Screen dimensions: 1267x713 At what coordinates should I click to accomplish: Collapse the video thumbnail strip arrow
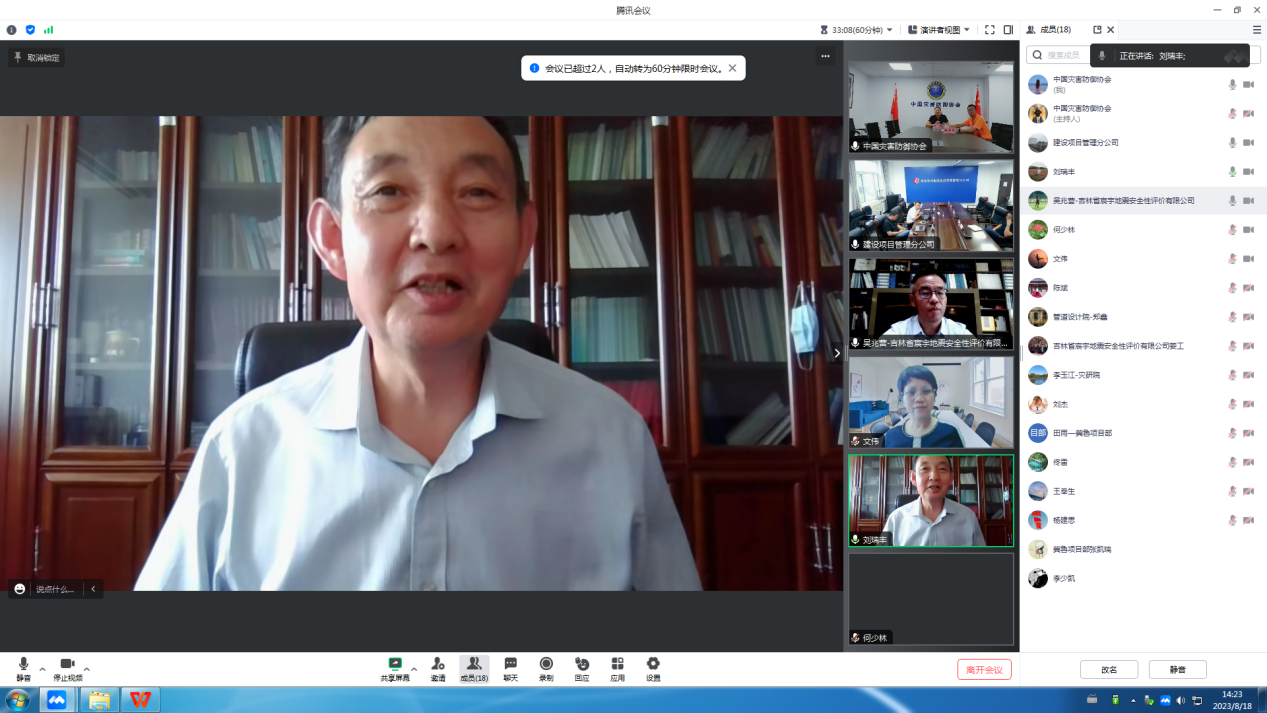click(x=838, y=353)
